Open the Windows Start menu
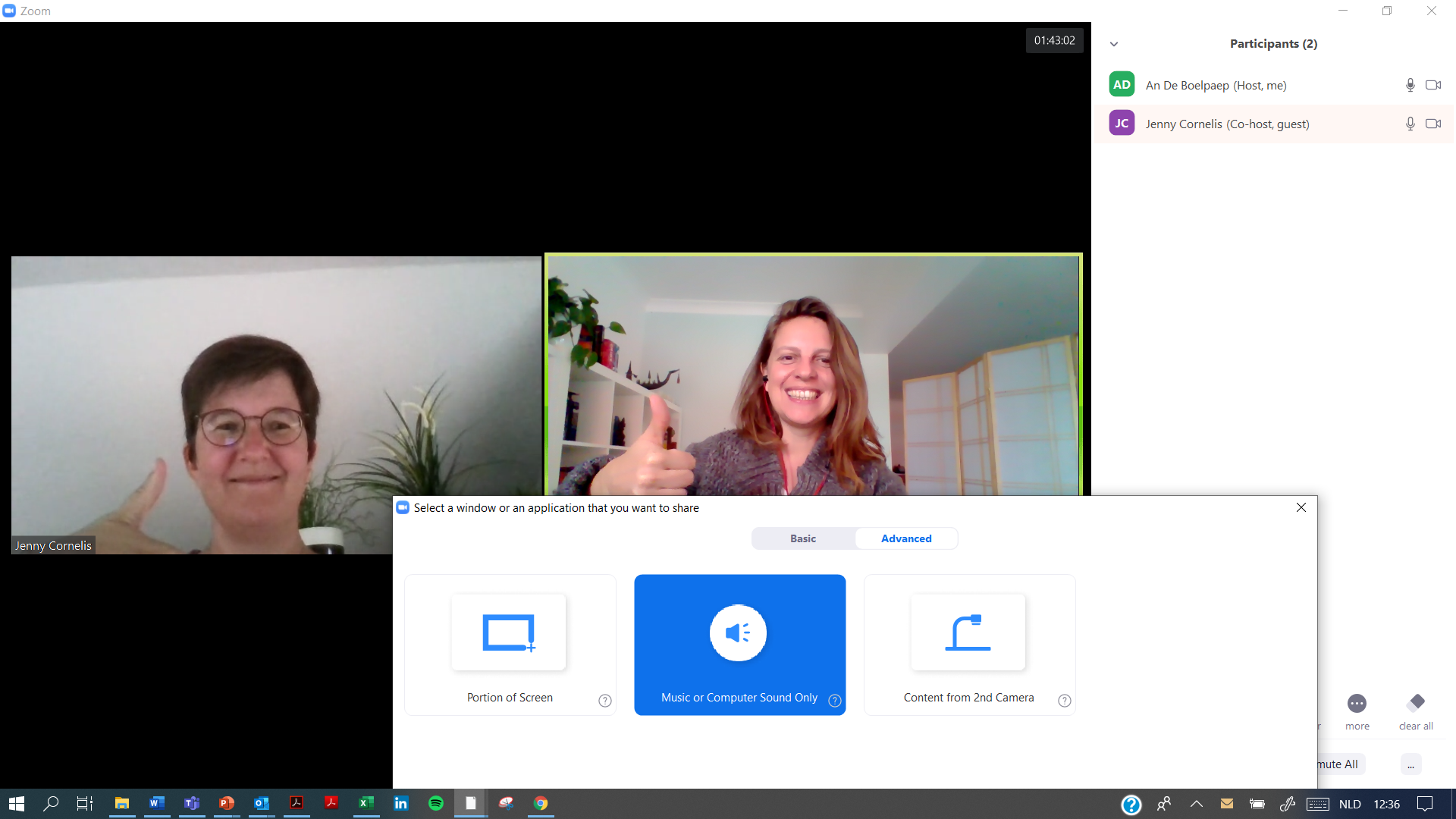 click(17, 803)
